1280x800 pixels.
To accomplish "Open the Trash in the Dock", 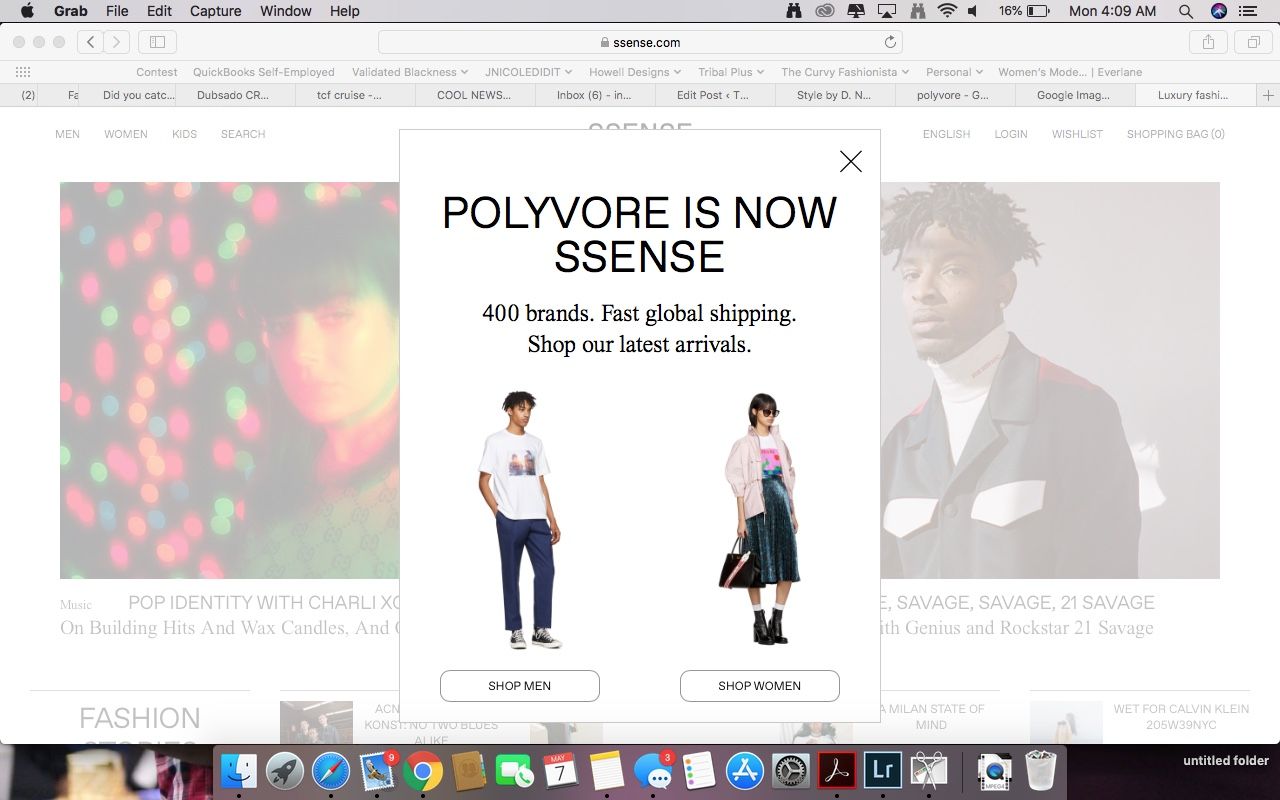I will pos(1041,771).
